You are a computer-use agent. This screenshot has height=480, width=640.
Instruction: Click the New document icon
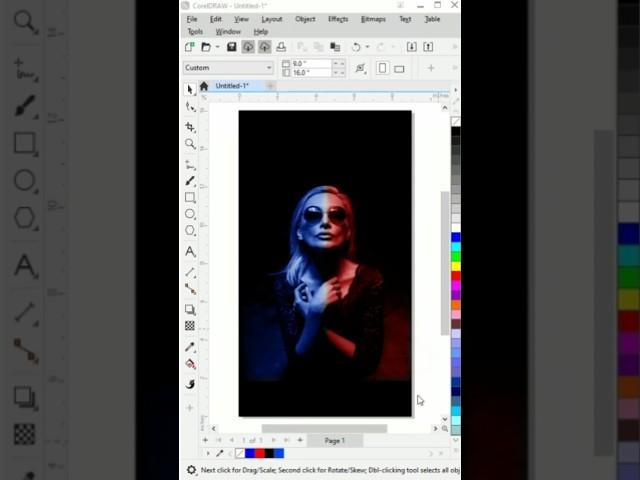189,47
